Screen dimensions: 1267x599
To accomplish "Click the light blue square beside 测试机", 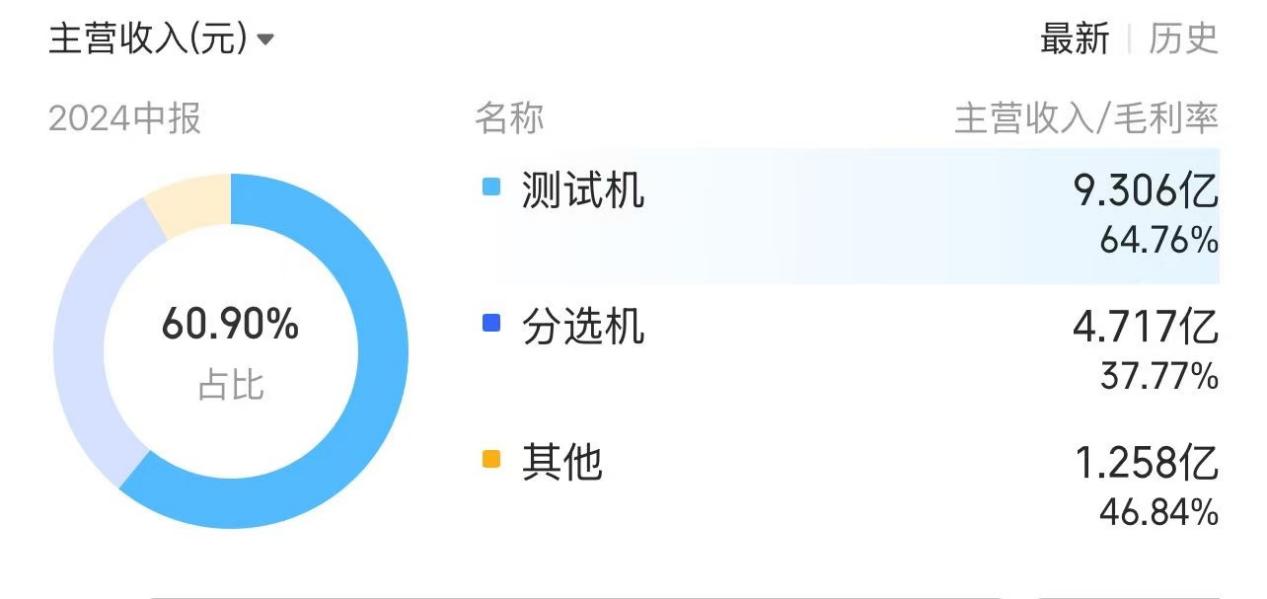I will (x=490, y=187).
